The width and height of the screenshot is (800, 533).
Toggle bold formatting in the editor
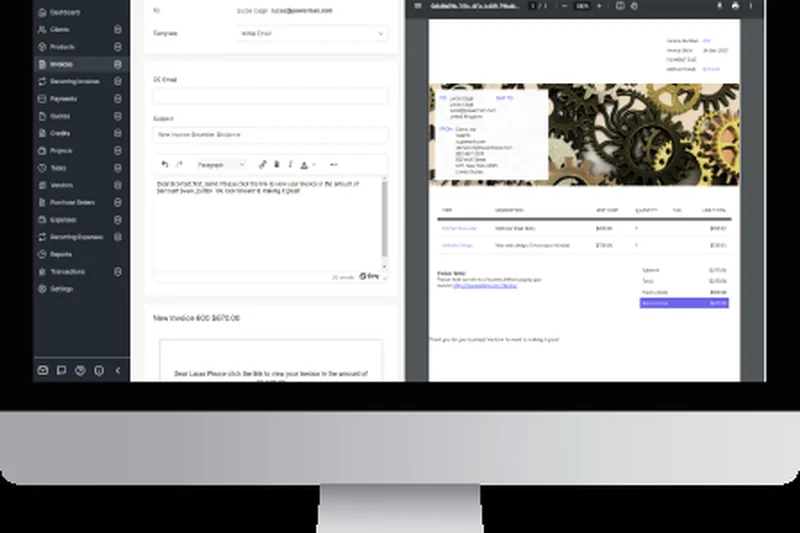pyautogui.click(x=277, y=164)
